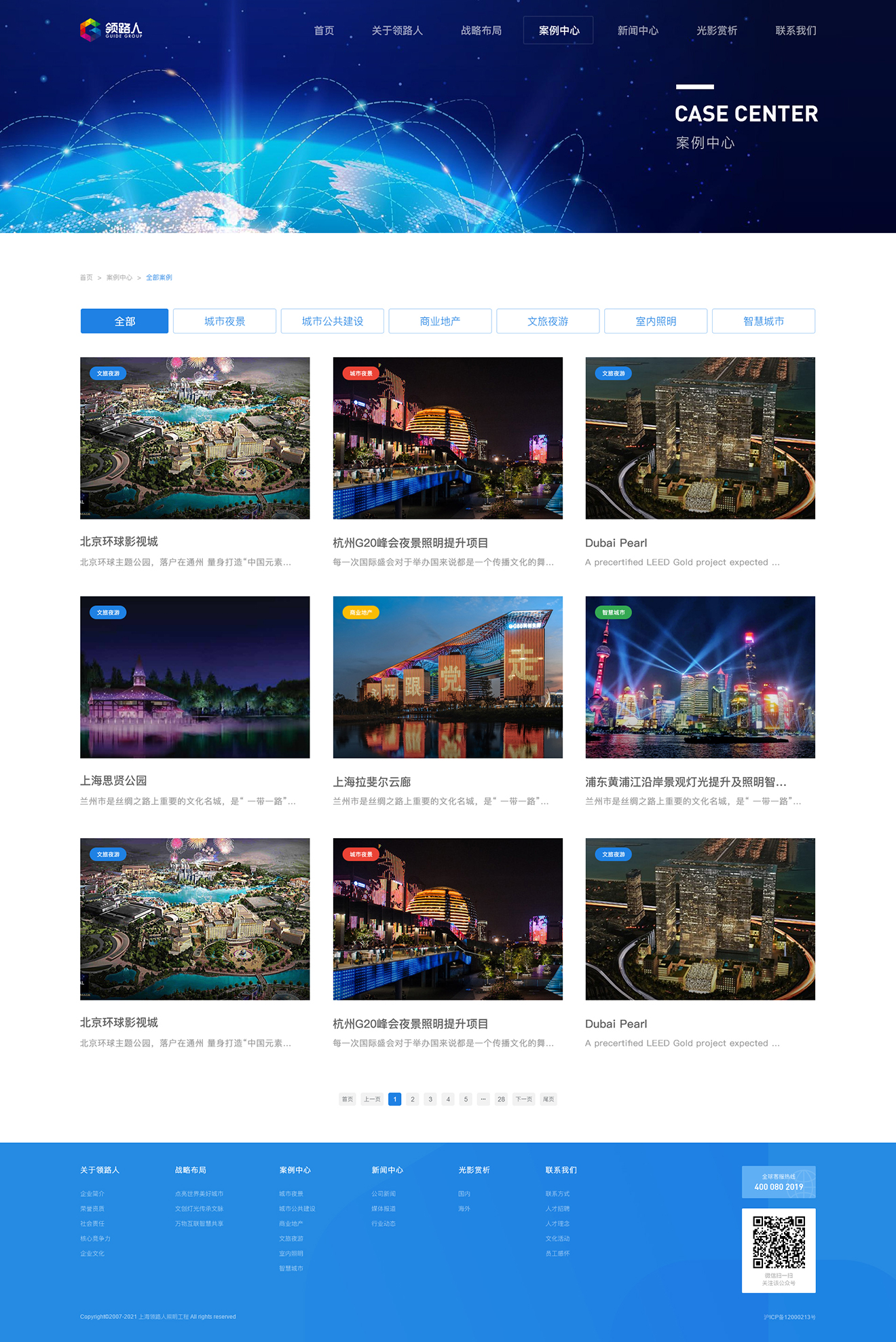
Task: Click the 领路人 Guide Group logo
Action: pos(111,30)
